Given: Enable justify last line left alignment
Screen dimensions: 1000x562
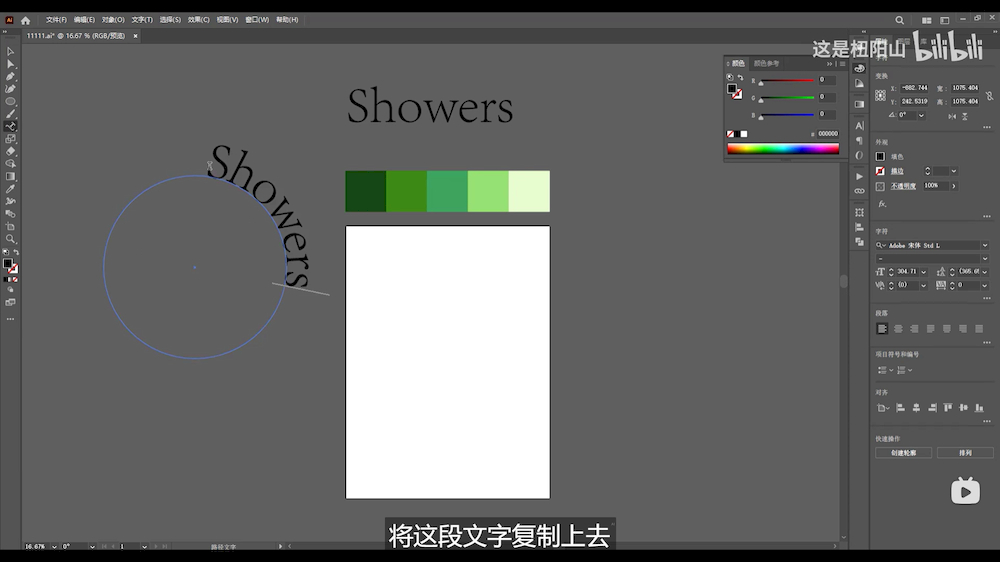Looking at the screenshot, I should click(x=930, y=329).
